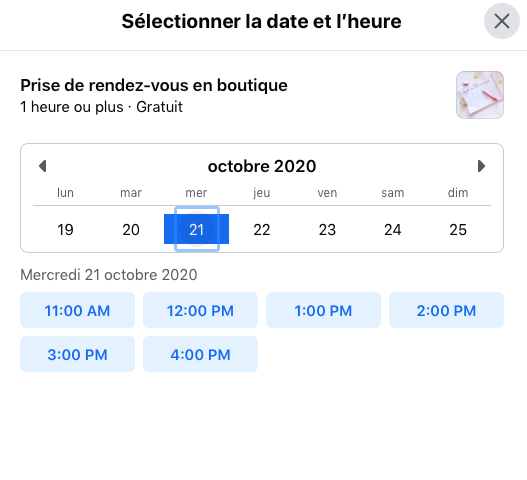Click the Prise de rendez-vous en boutique title
The image size is (527, 480).
coord(154,85)
